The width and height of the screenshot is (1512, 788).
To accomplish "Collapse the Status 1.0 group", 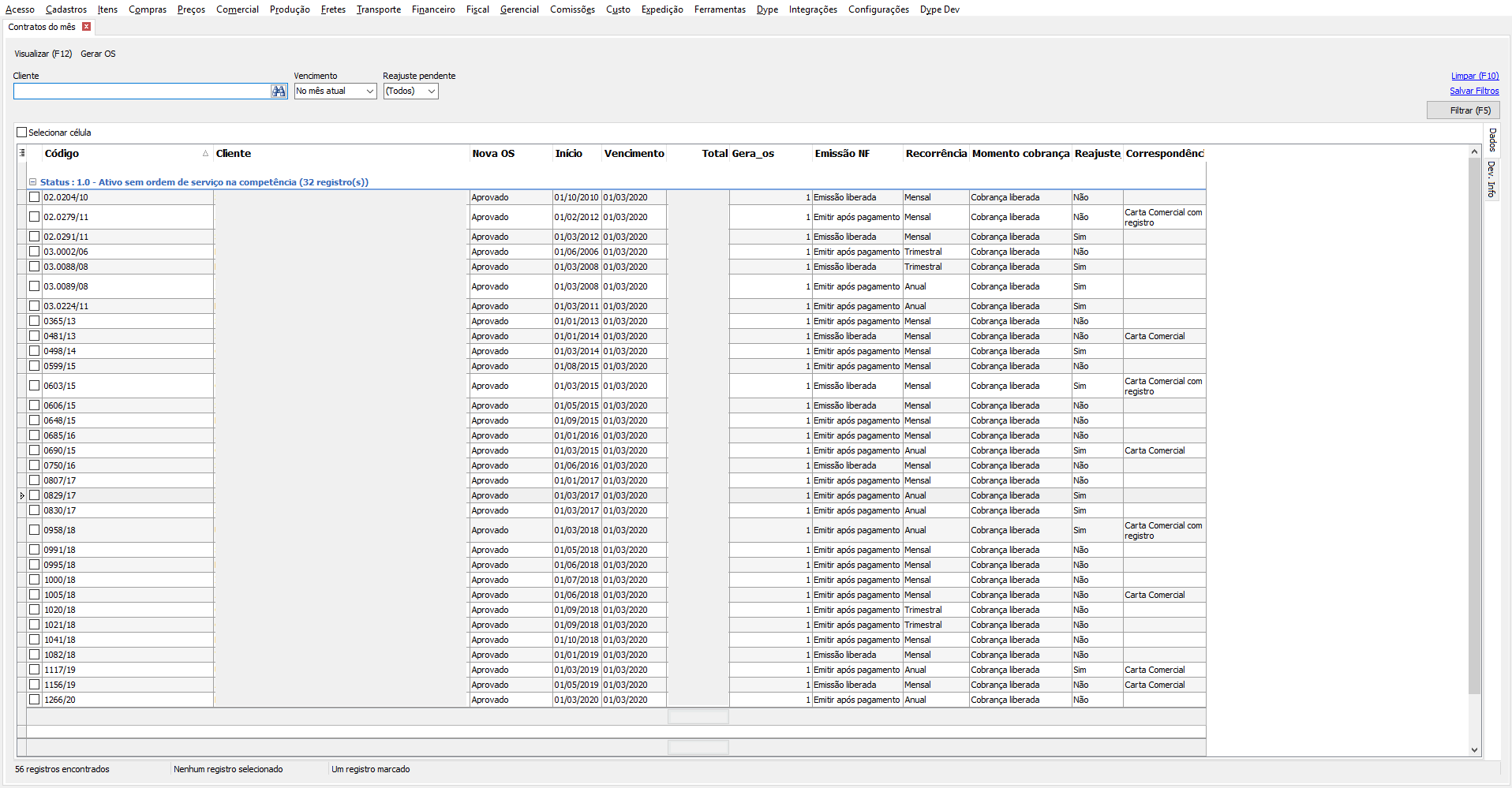I will tap(33, 182).
